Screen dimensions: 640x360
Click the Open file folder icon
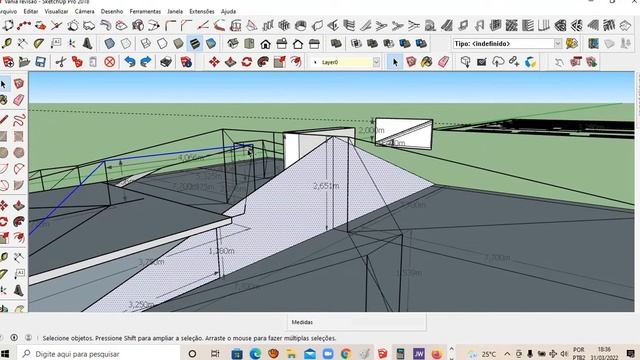click(x=24, y=62)
